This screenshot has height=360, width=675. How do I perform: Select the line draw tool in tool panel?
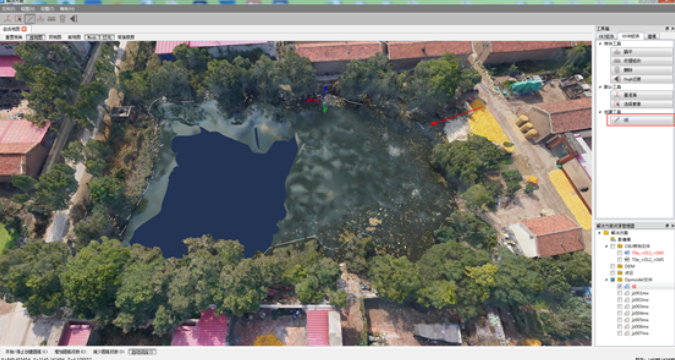pos(641,120)
